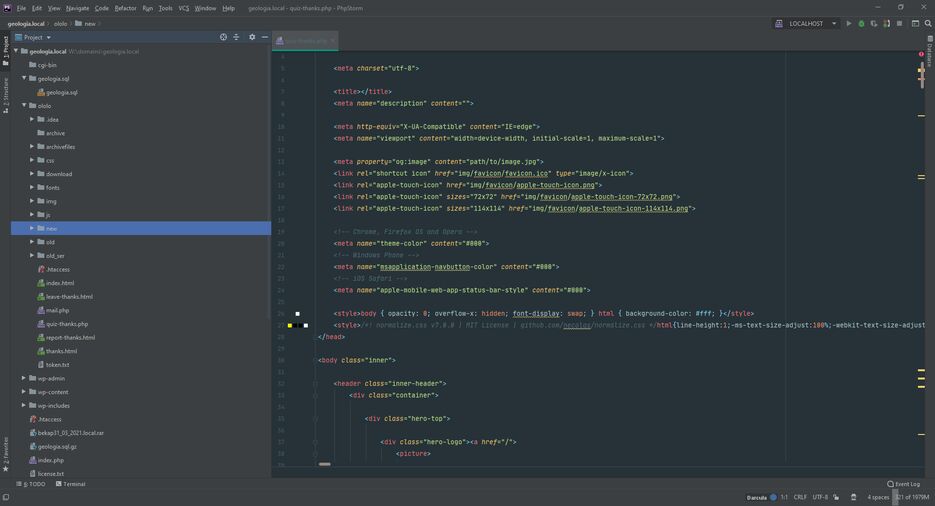Viewport: 935px width, 506px height.
Task: Open the File menu
Action: pyautogui.click(x=21, y=8)
